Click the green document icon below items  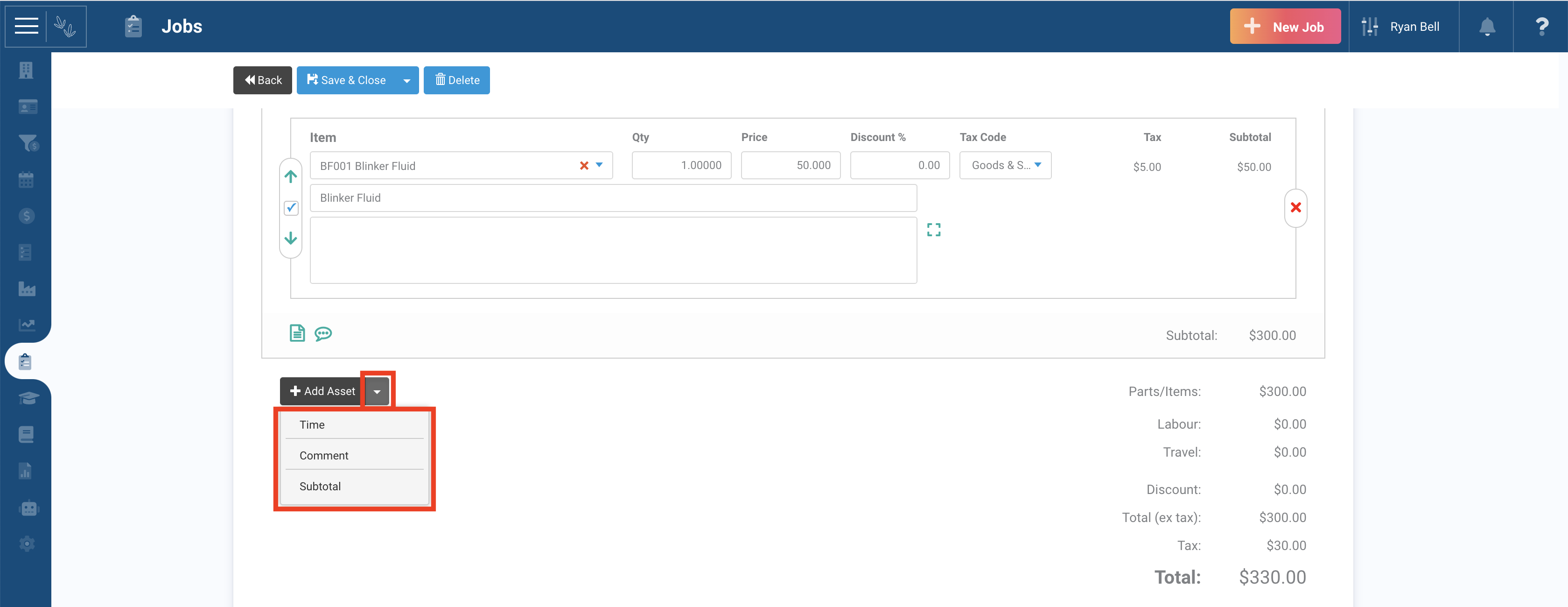pyautogui.click(x=297, y=333)
